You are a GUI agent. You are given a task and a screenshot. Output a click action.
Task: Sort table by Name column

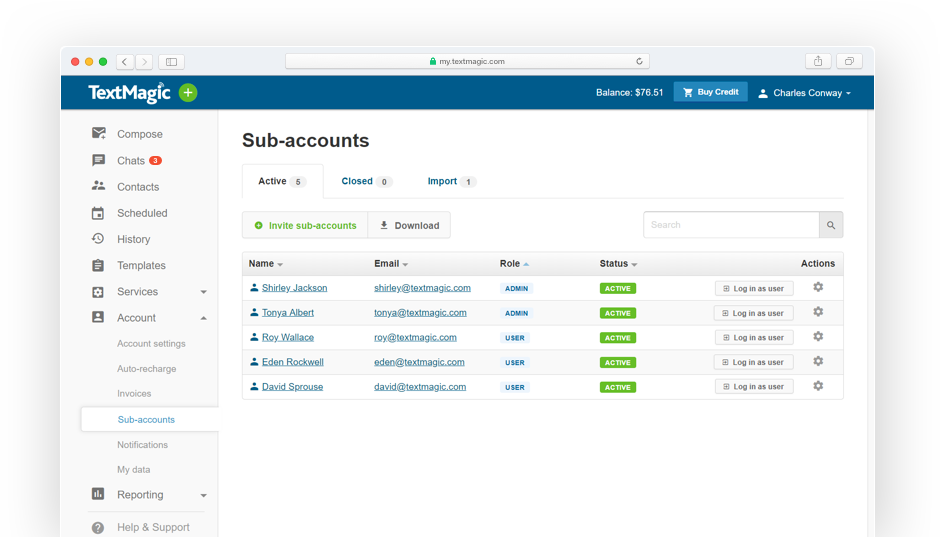tap(266, 264)
